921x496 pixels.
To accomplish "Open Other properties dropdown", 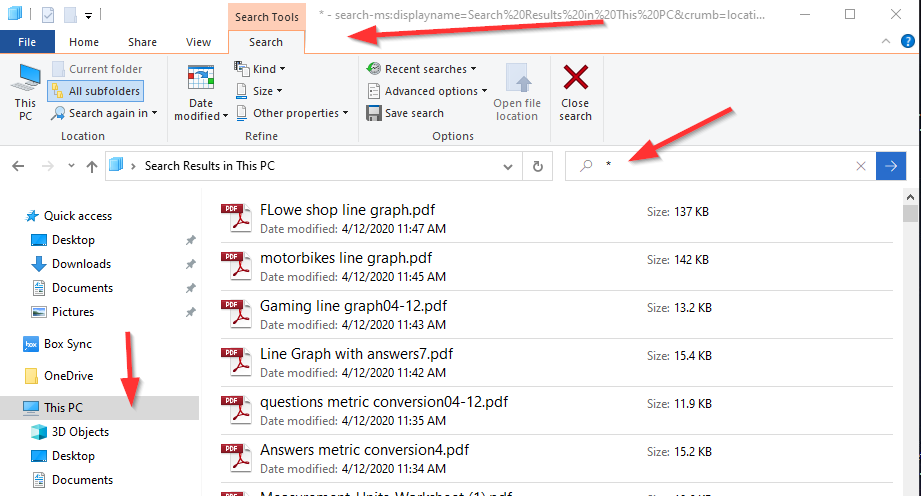I will 293,113.
